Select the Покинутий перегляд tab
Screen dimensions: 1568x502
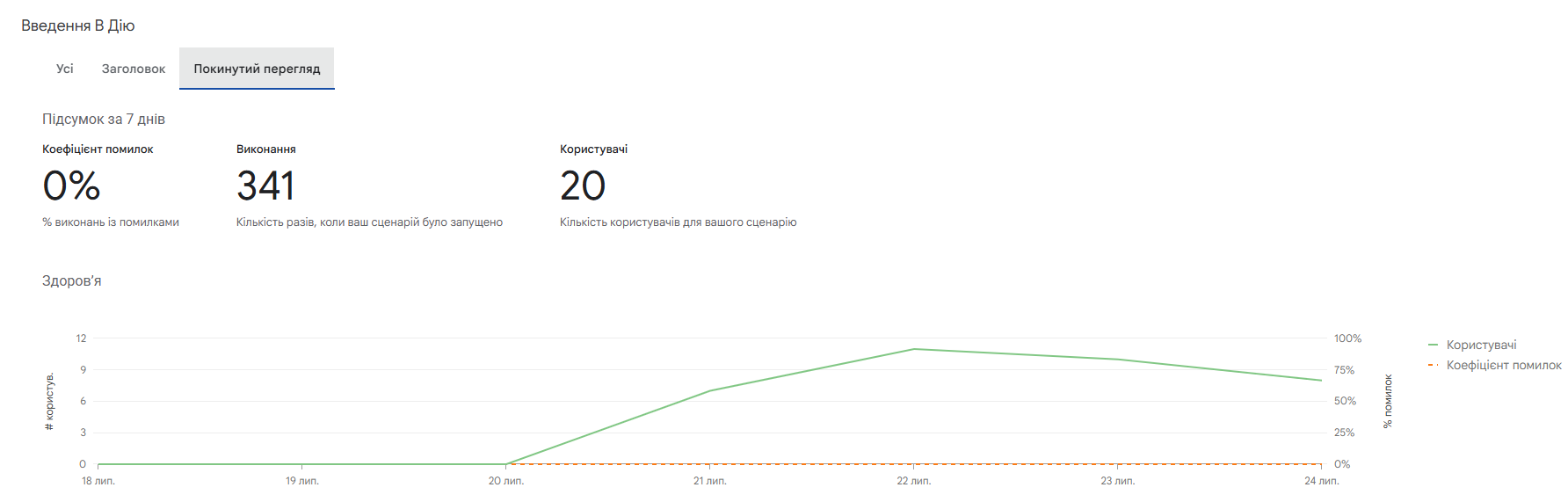point(257,69)
